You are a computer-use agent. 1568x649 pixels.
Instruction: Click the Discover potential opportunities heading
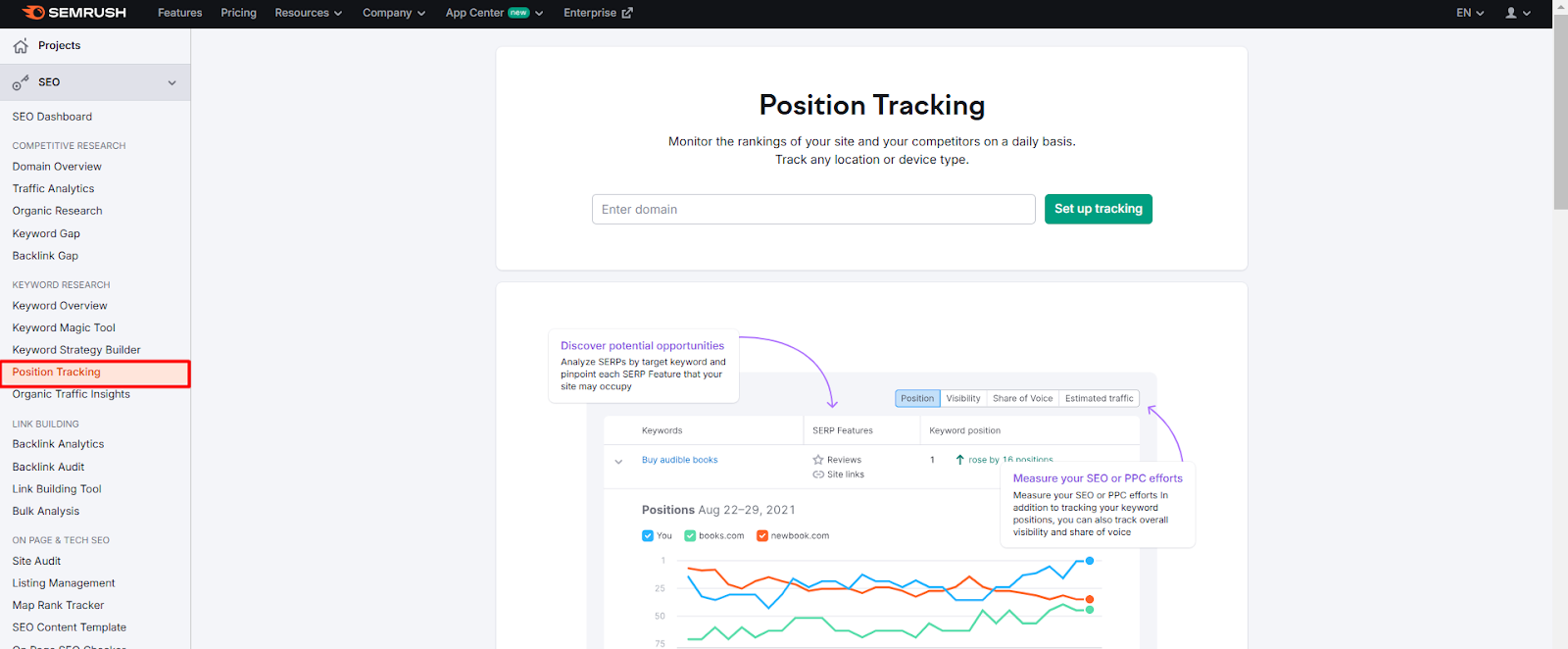tap(642, 345)
